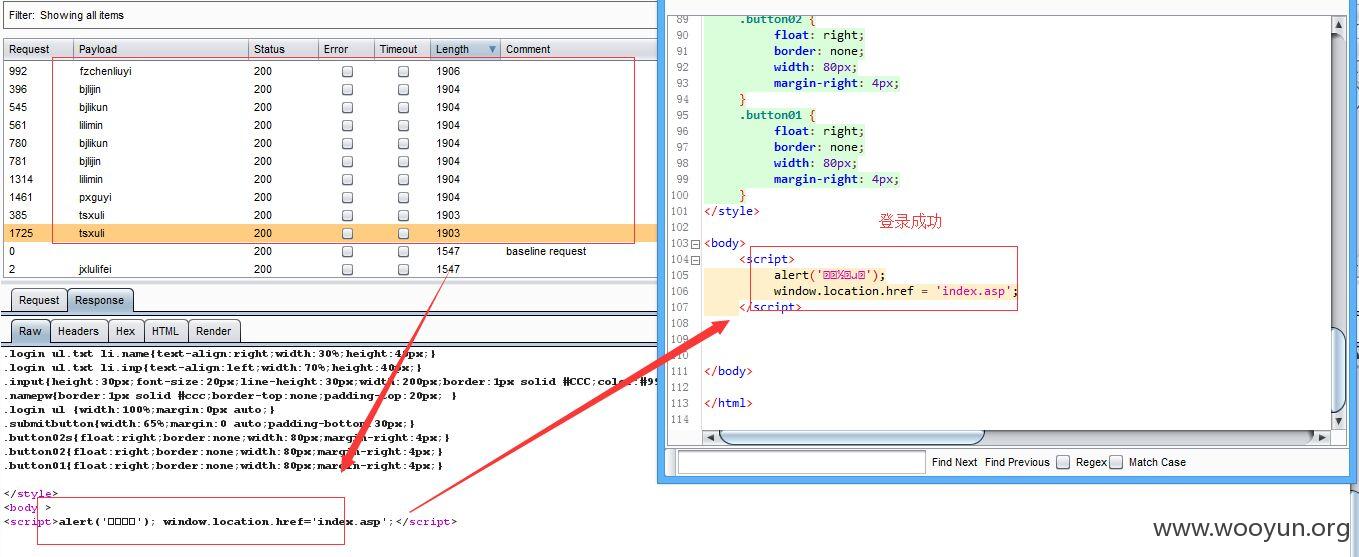Collapse the body fold marker at line 103
This screenshot has width=1359, height=557.
tap(696, 243)
